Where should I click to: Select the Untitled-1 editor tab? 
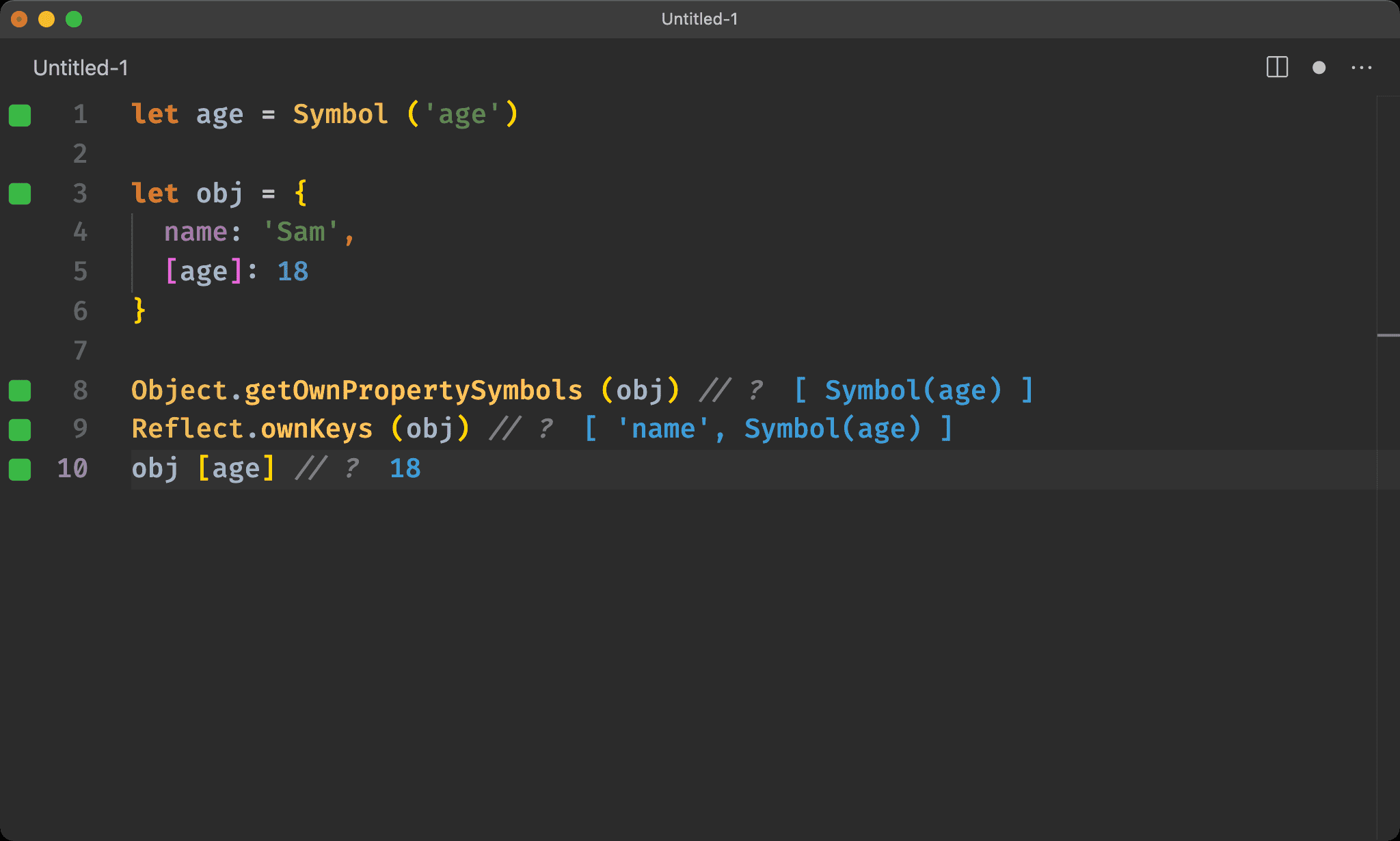pos(81,68)
